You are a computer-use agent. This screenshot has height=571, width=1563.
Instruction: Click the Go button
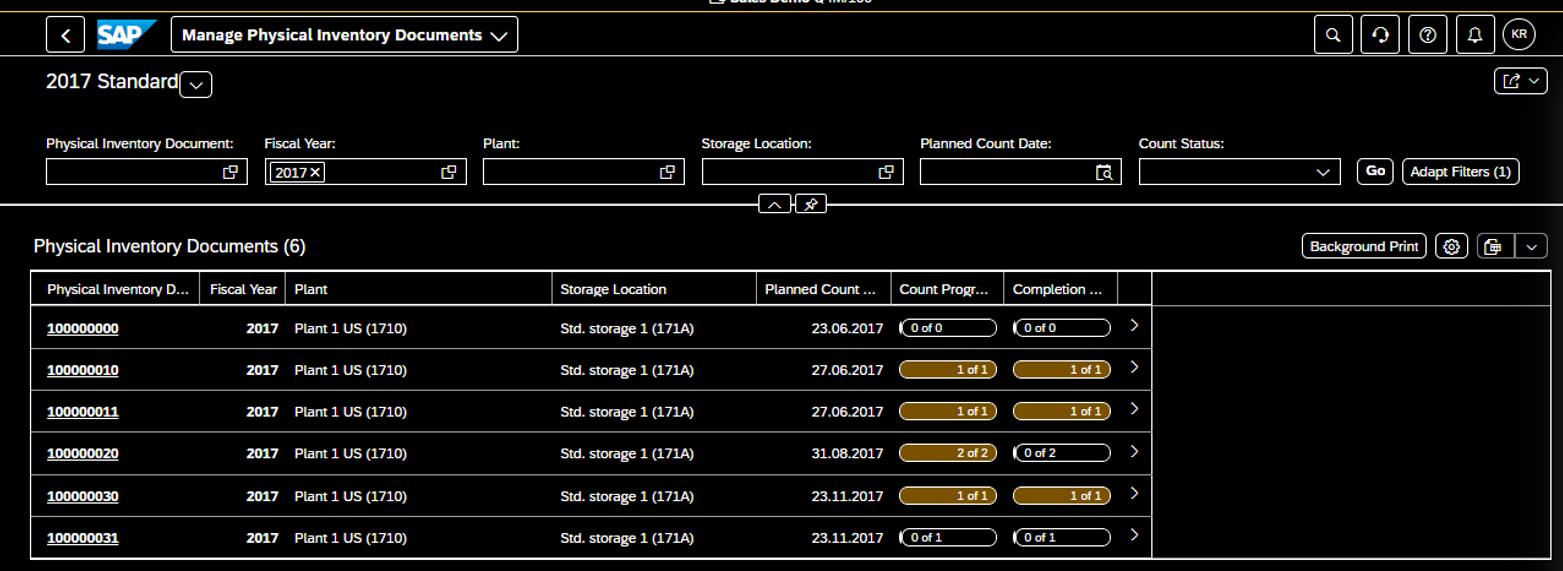pos(1375,171)
